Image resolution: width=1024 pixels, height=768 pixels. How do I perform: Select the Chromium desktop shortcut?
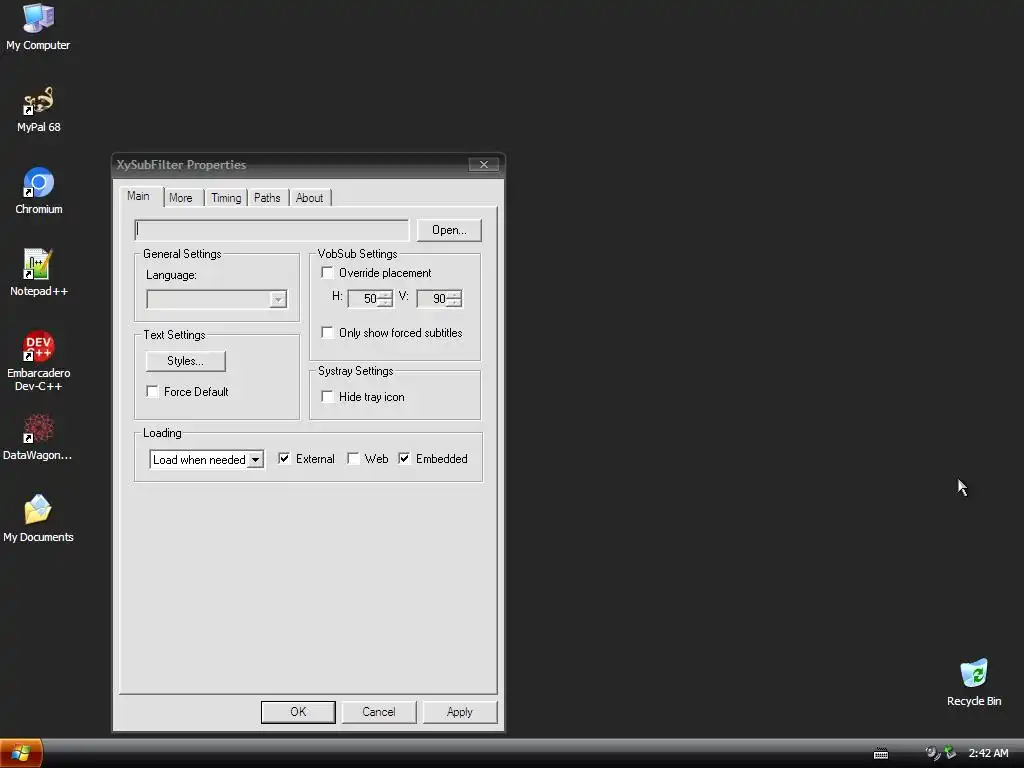[38, 191]
